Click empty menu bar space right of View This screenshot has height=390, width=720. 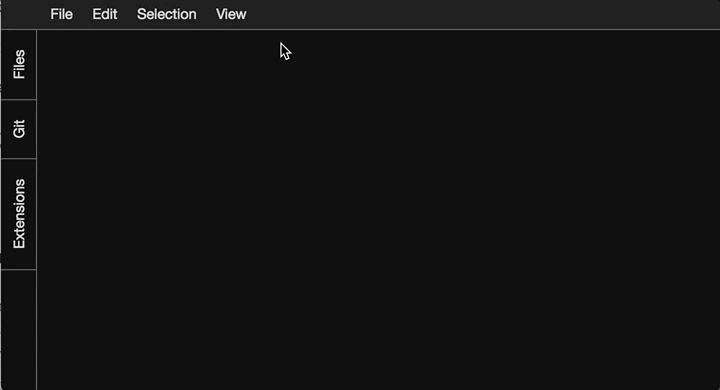click(482, 14)
